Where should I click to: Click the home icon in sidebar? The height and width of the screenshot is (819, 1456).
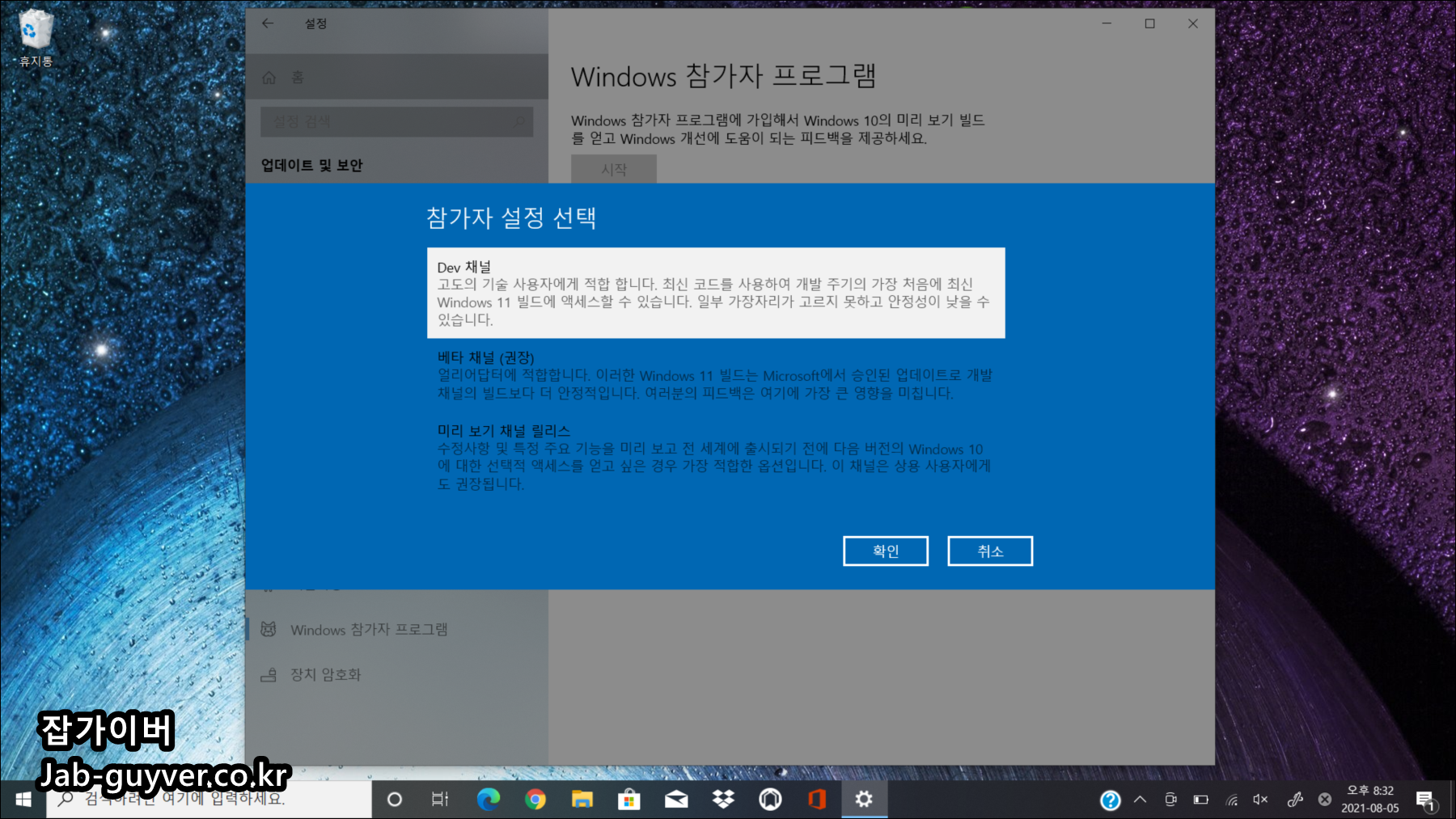[269, 78]
